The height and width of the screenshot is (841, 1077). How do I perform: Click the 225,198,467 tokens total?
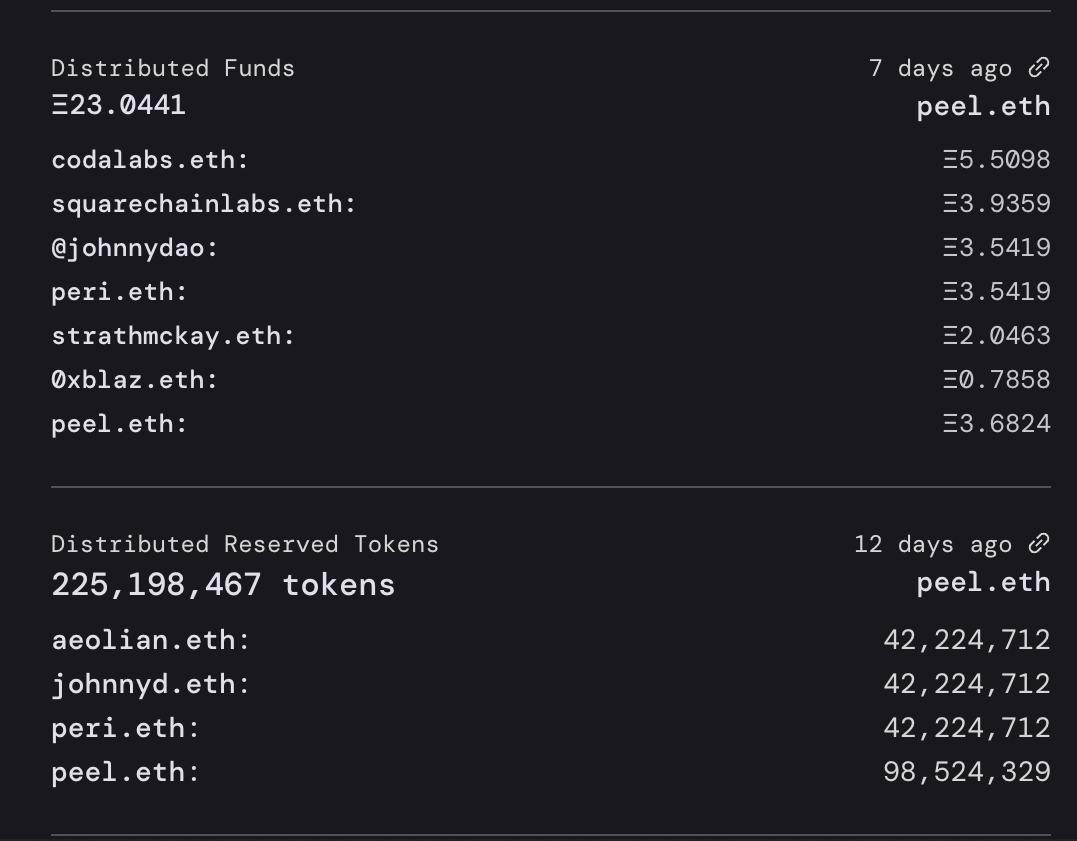(223, 584)
